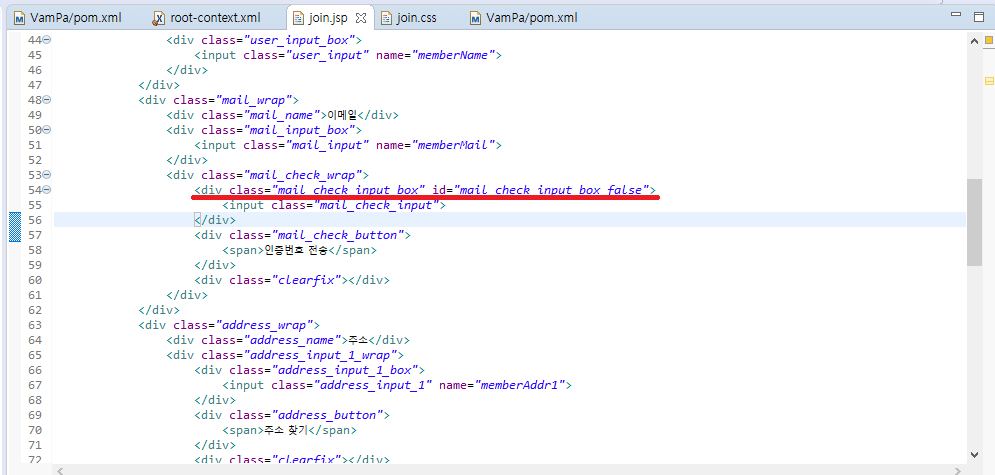Click the "address_input_1_box" class value

pos(345,370)
